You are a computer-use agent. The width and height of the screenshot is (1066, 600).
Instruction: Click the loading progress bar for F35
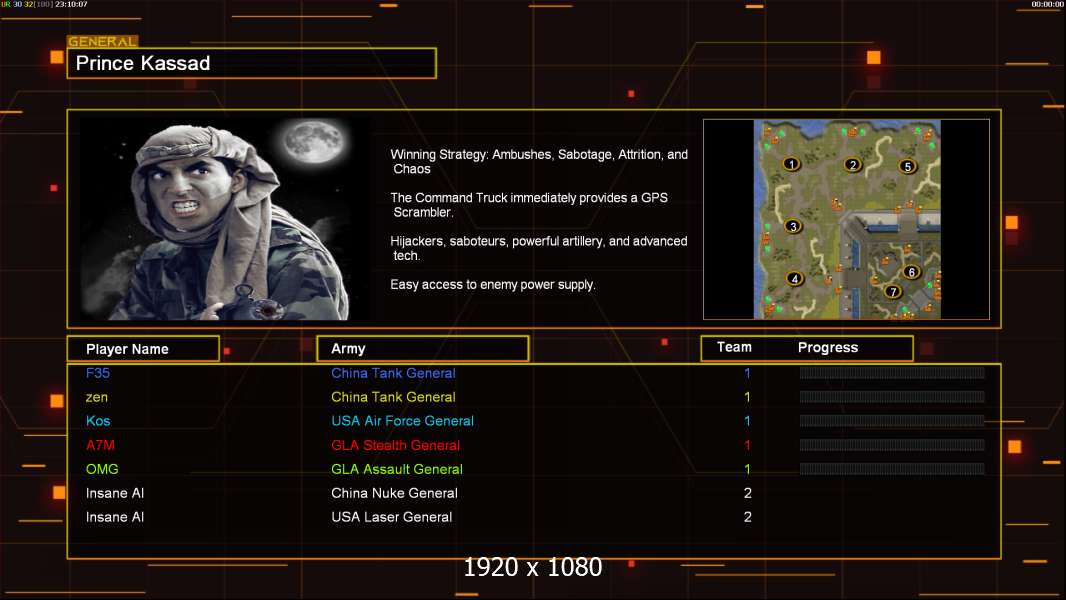892,373
